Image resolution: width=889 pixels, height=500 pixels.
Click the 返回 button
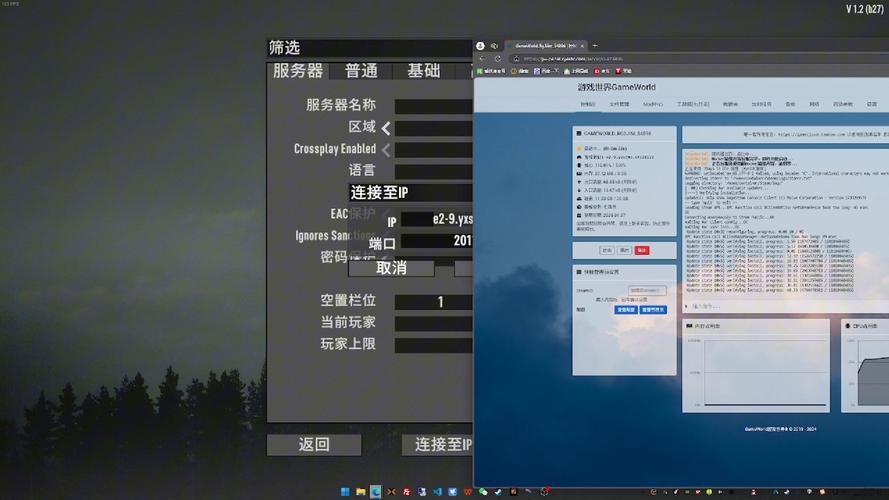(x=314, y=444)
